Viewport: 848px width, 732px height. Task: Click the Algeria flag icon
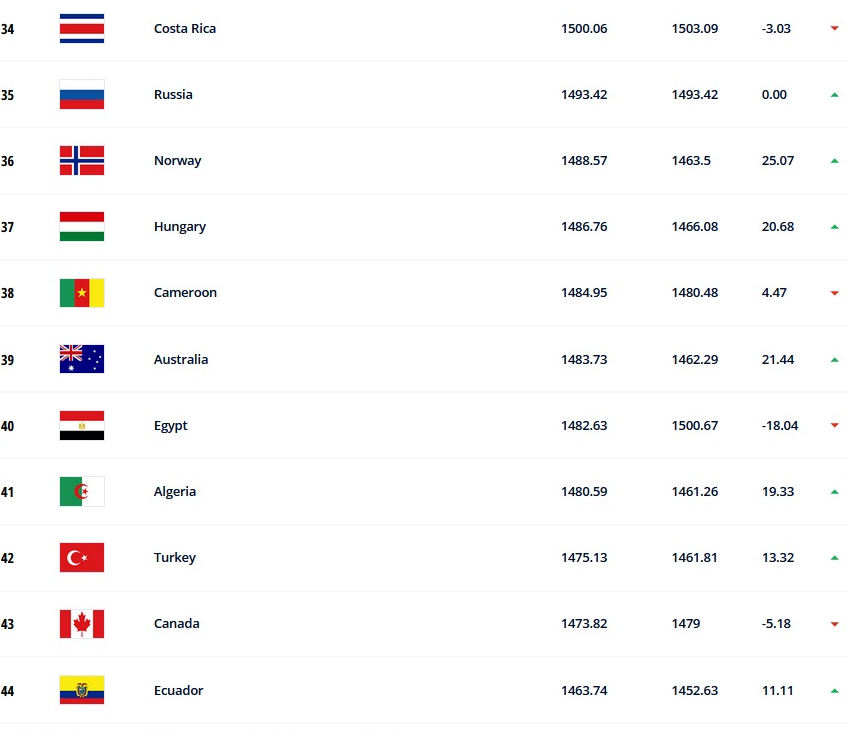click(82, 491)
